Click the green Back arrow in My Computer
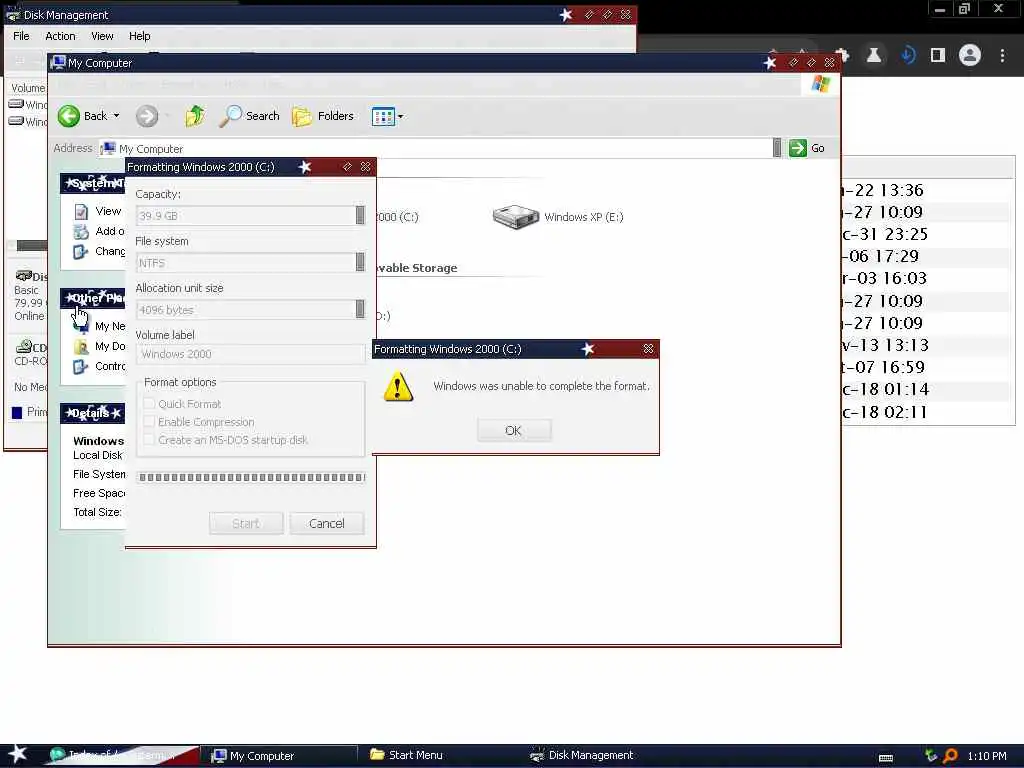 (69, 116)
